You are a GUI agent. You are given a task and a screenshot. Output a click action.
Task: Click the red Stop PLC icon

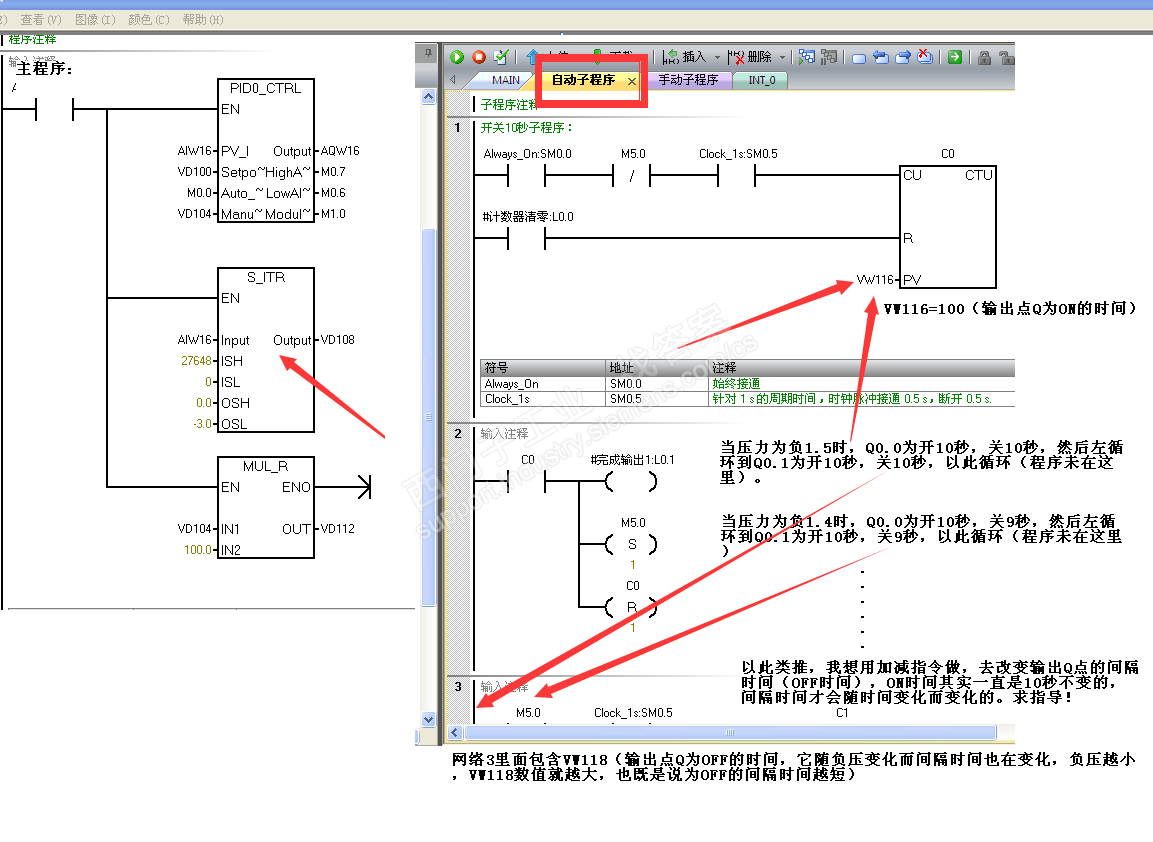(x=479, y=57)
